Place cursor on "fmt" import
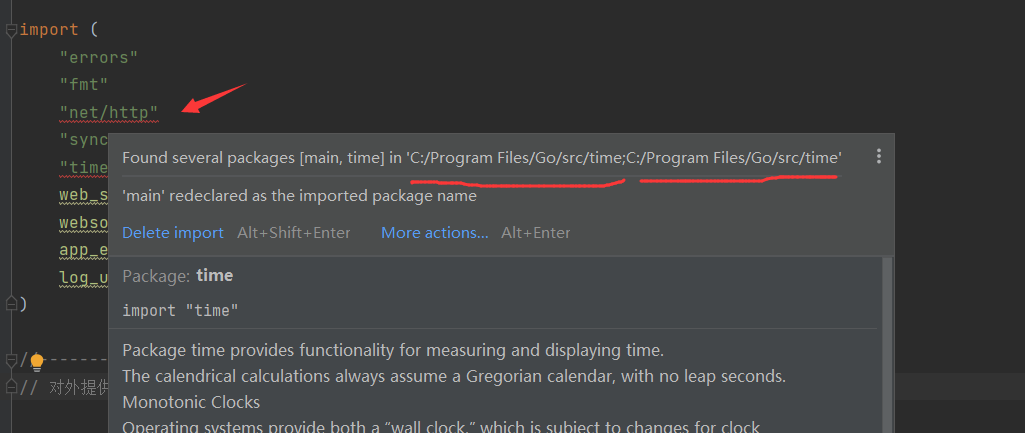 pos(83,85)
